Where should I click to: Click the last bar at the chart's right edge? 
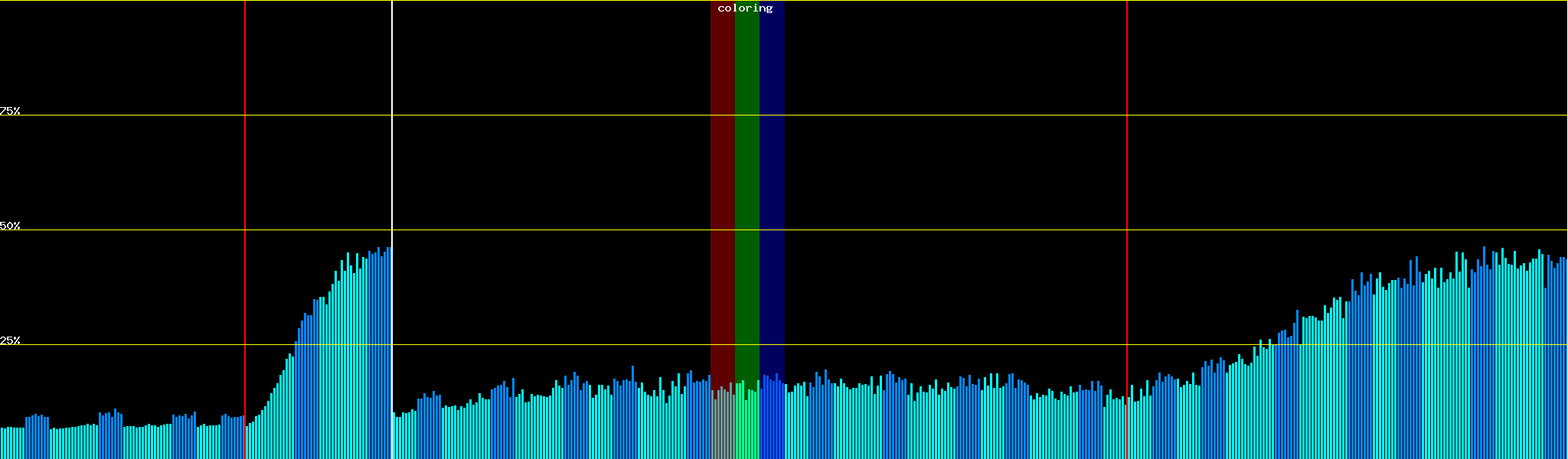(x=1566, y=360)
